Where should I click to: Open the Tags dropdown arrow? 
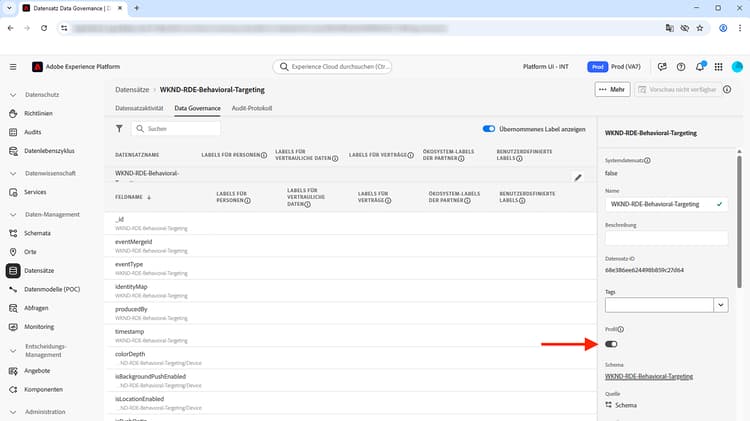point(721,305)
